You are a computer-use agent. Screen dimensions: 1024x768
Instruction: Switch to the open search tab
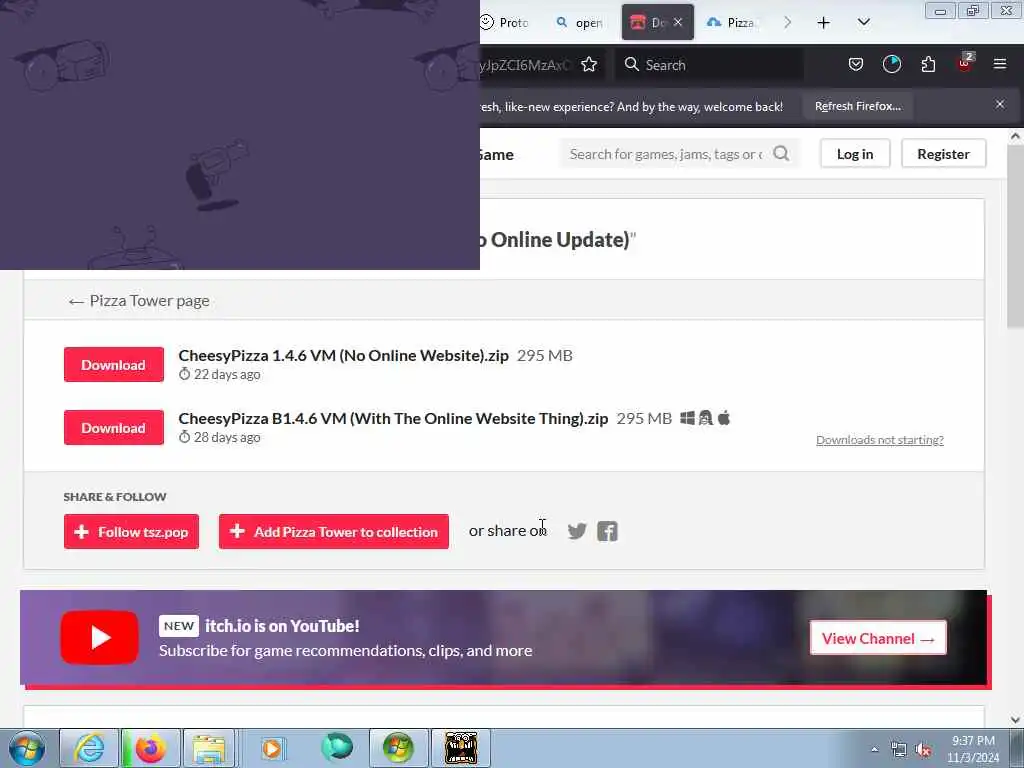tap(579, 23)
